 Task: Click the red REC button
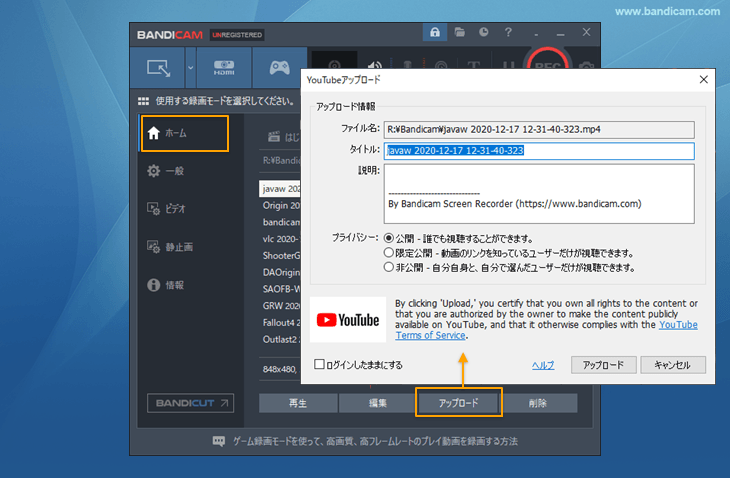click(548, 60)
